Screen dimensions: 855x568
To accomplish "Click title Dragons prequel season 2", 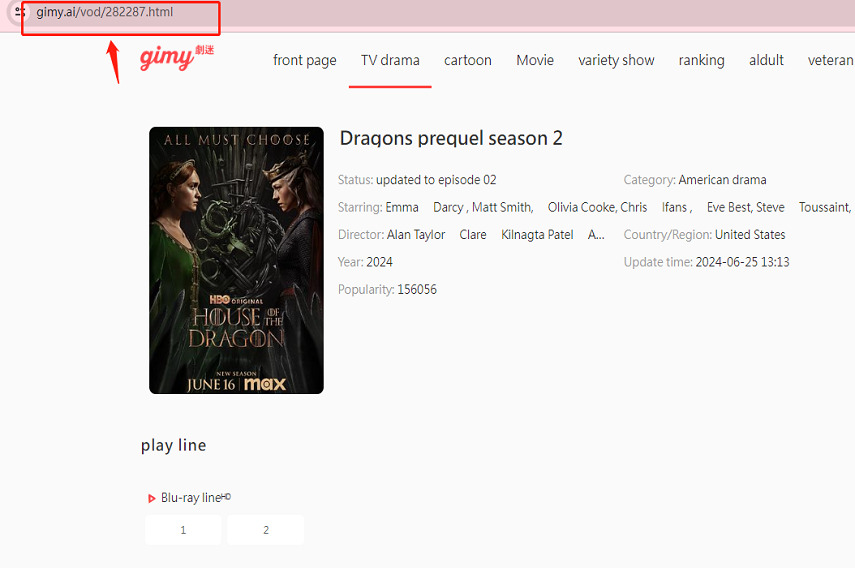I will point(451,138).
